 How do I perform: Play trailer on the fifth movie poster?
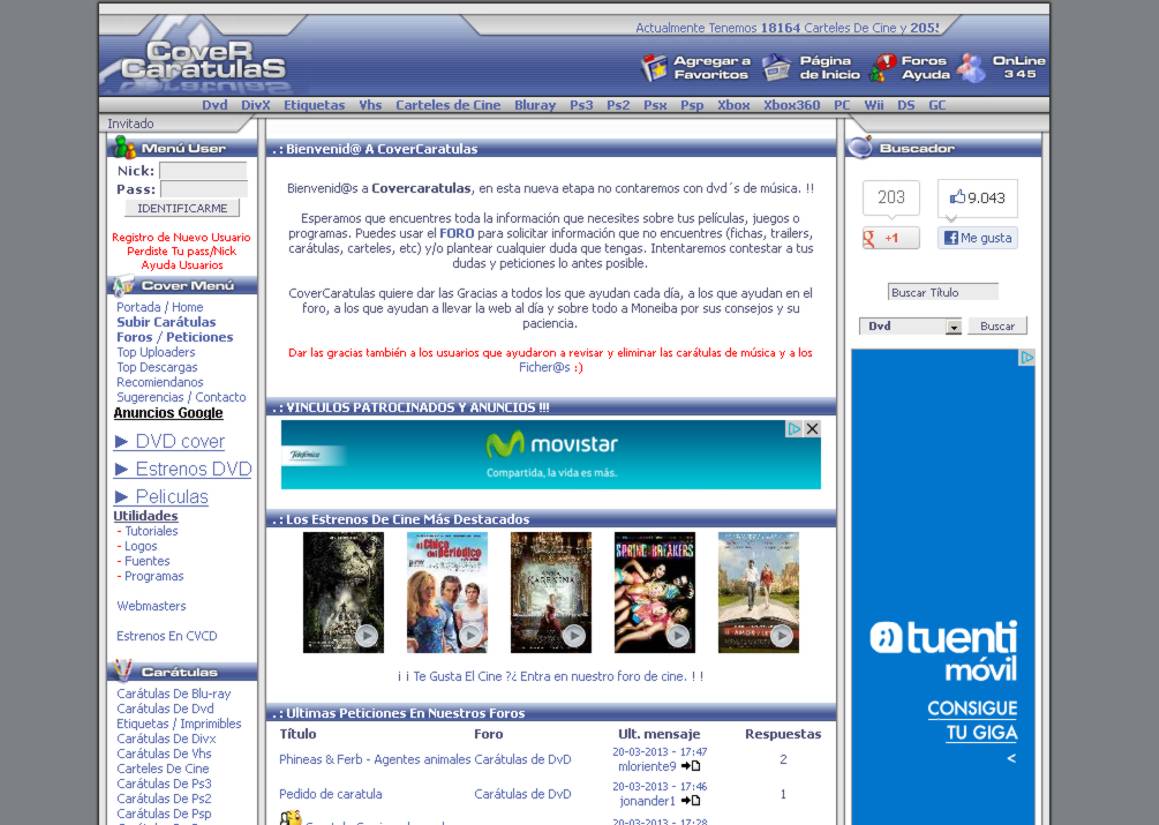(x=781, y=636)
